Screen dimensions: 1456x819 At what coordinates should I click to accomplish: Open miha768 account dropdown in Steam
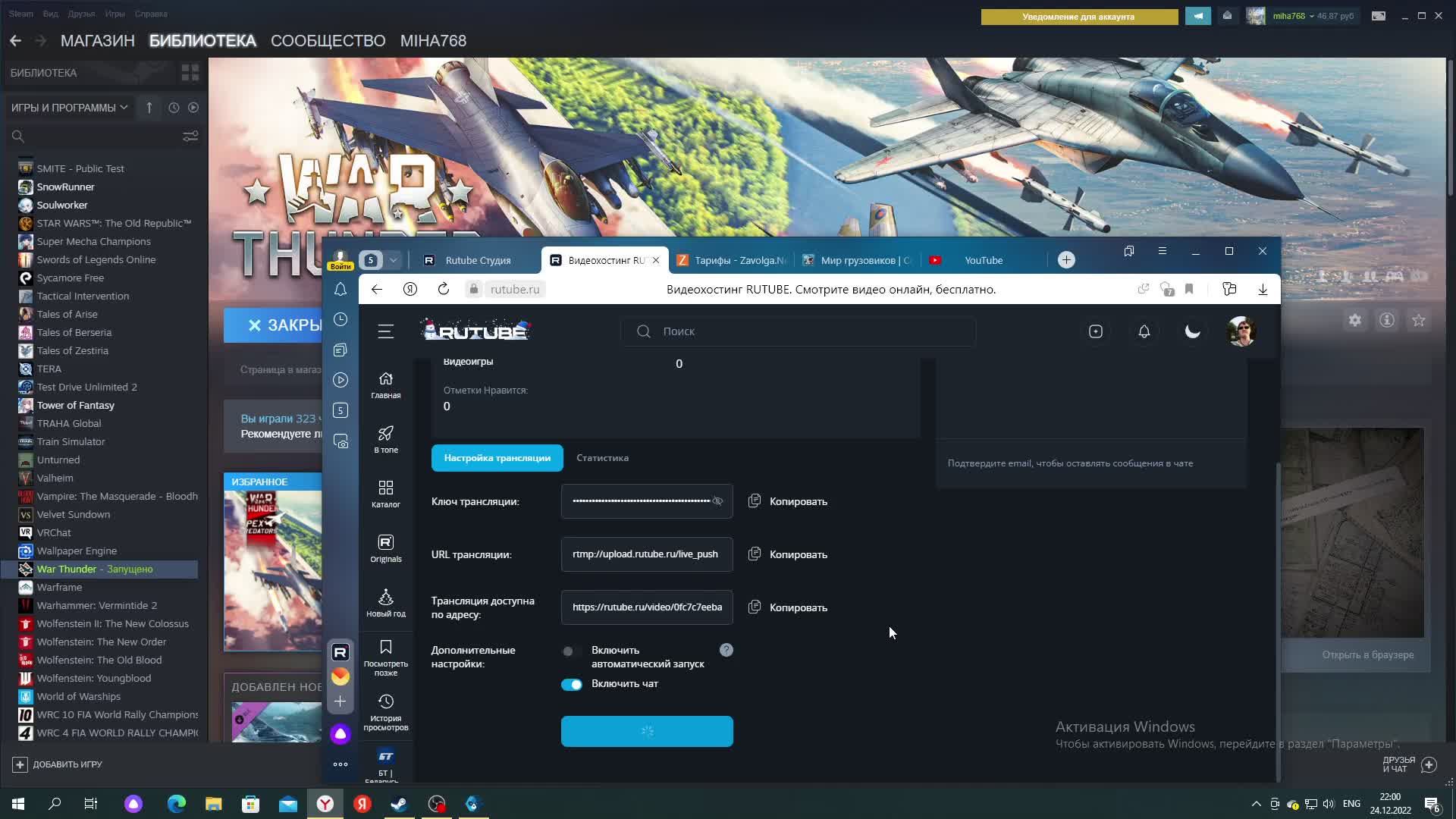[x=1292, y=16]
